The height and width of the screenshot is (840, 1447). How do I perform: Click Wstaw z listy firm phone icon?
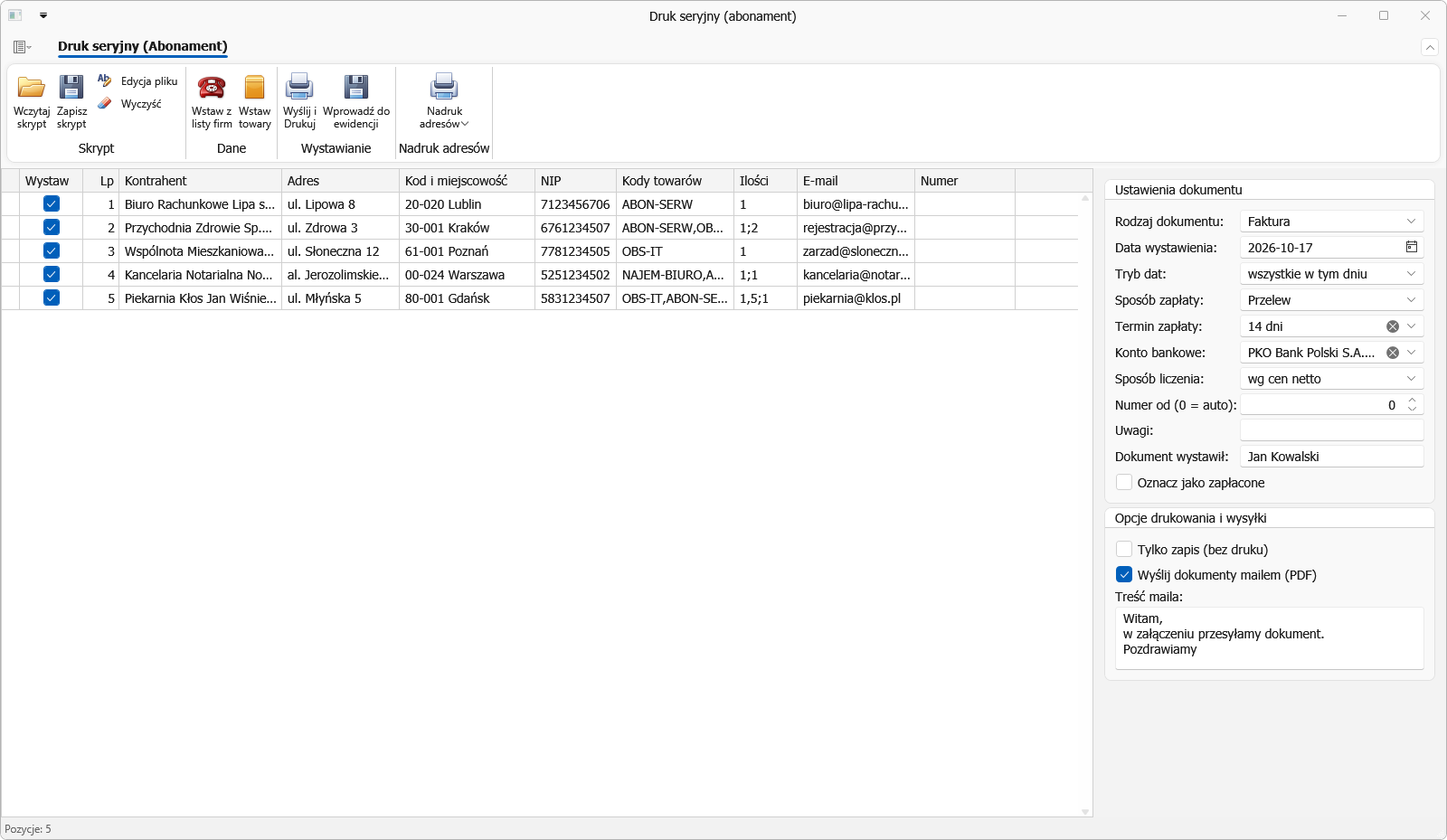click(212, 87)
